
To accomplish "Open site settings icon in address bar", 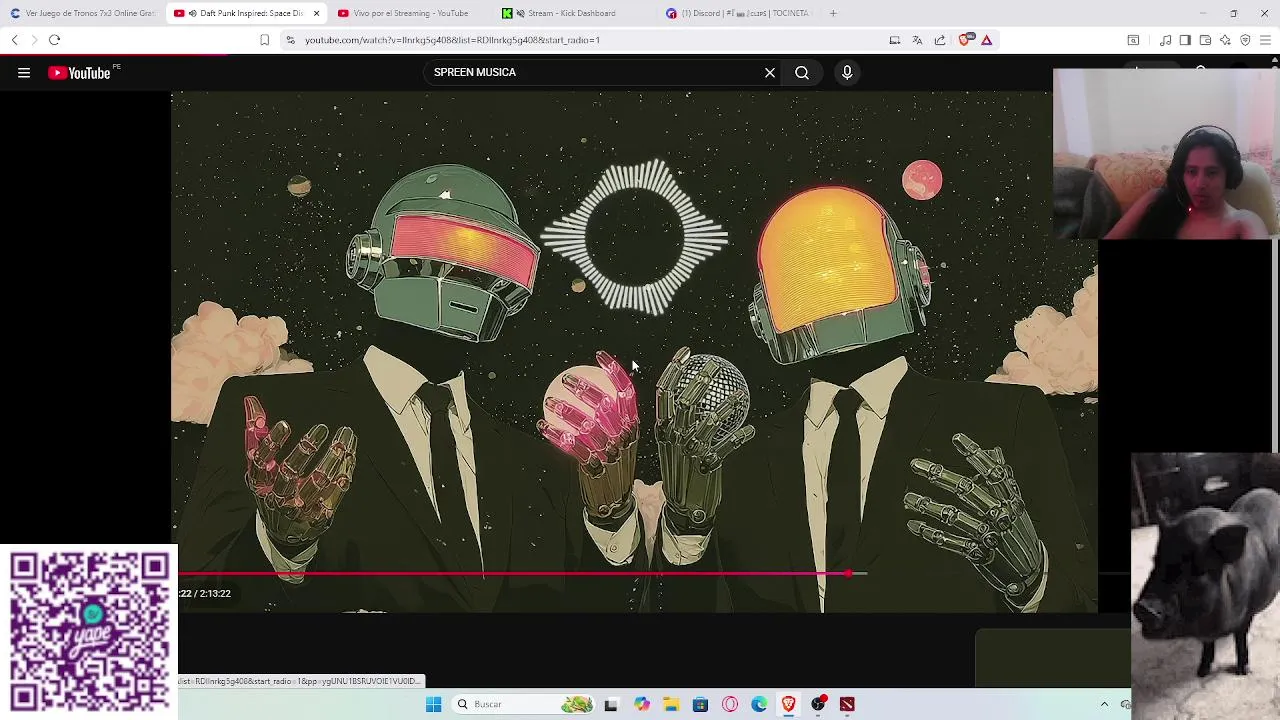I will [290, 40].
